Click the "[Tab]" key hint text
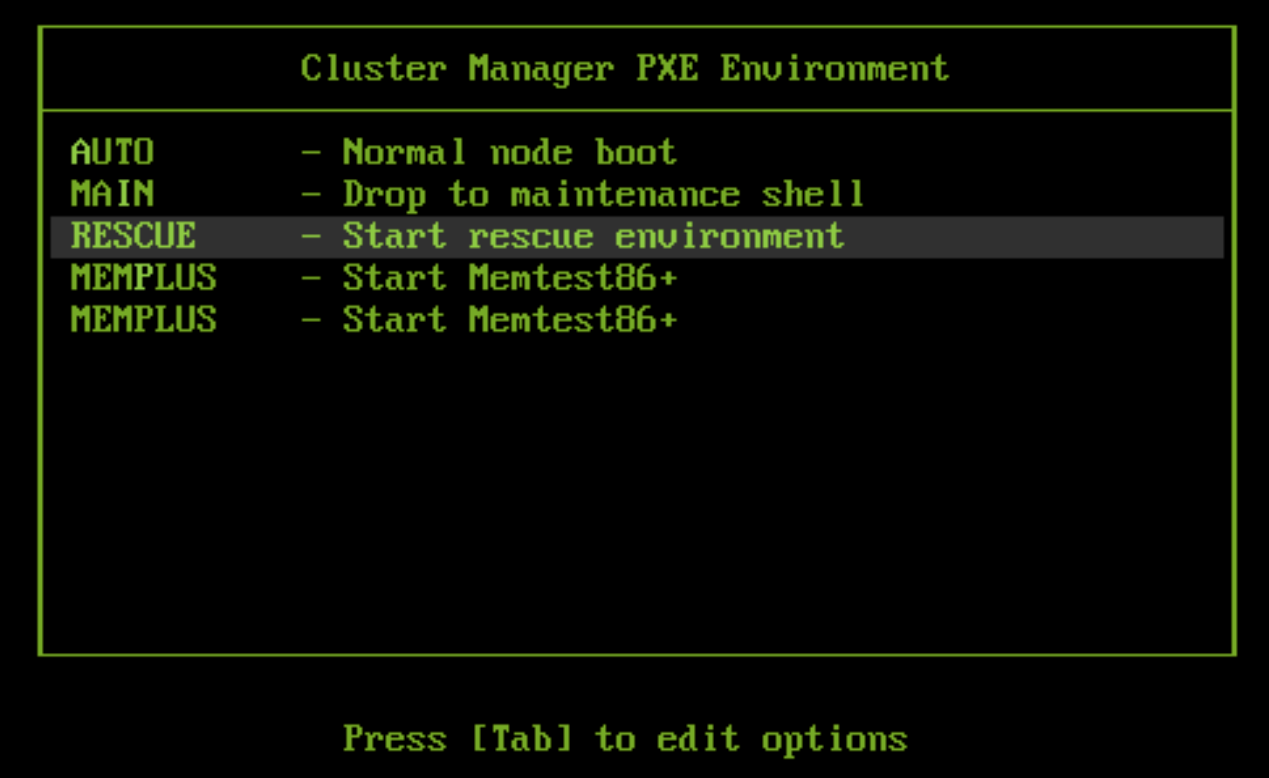Screen dimensions: 1269x778 [520, 739]
